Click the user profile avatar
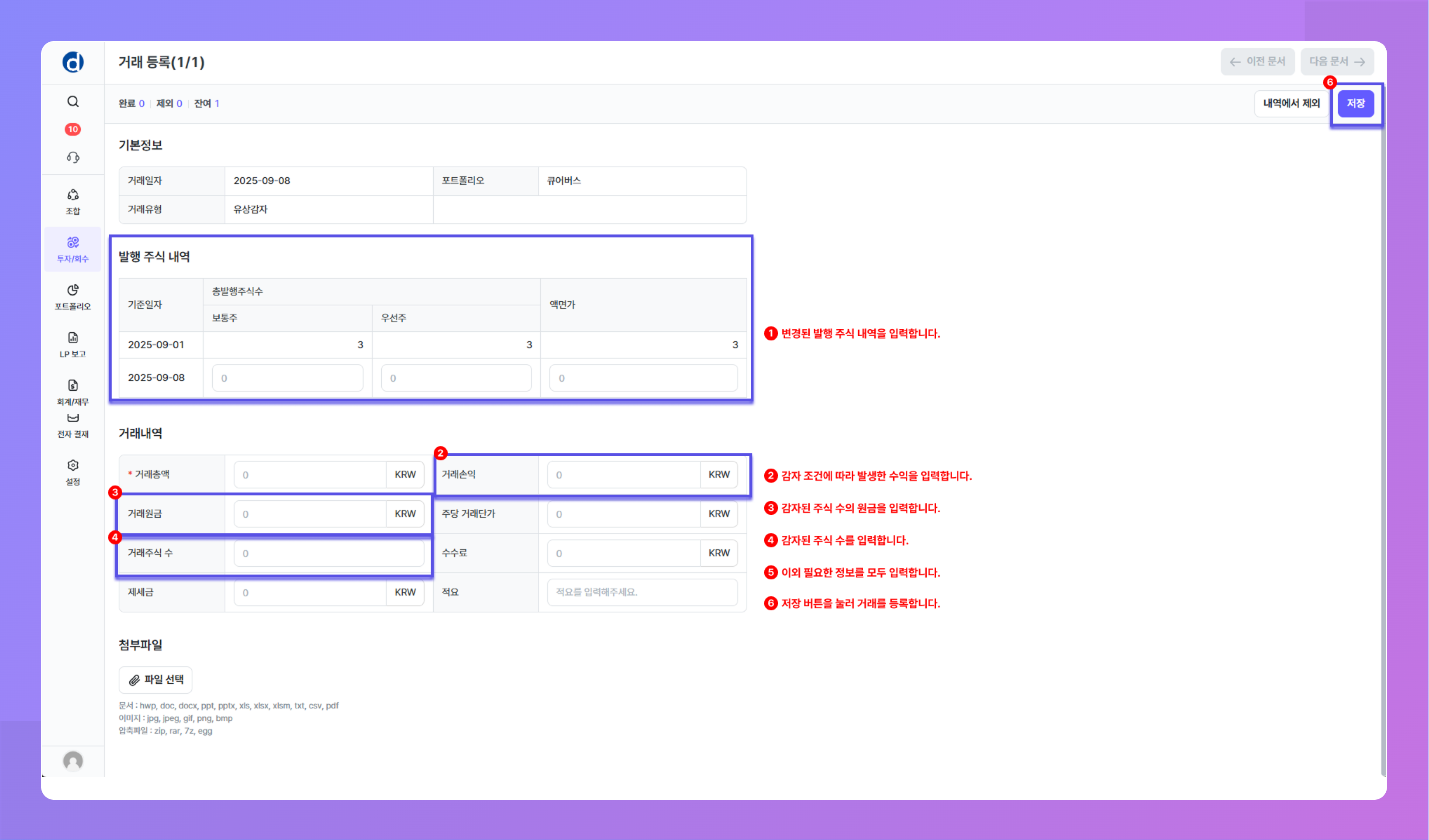 point(72,761)
